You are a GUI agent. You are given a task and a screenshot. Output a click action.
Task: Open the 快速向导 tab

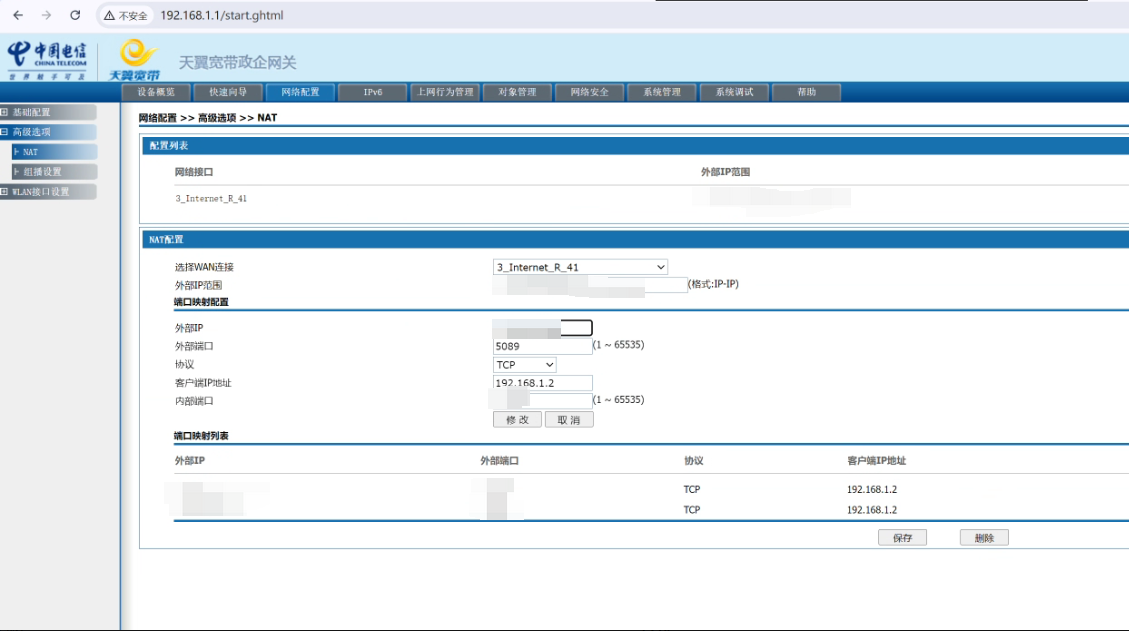tap(228, 92)
